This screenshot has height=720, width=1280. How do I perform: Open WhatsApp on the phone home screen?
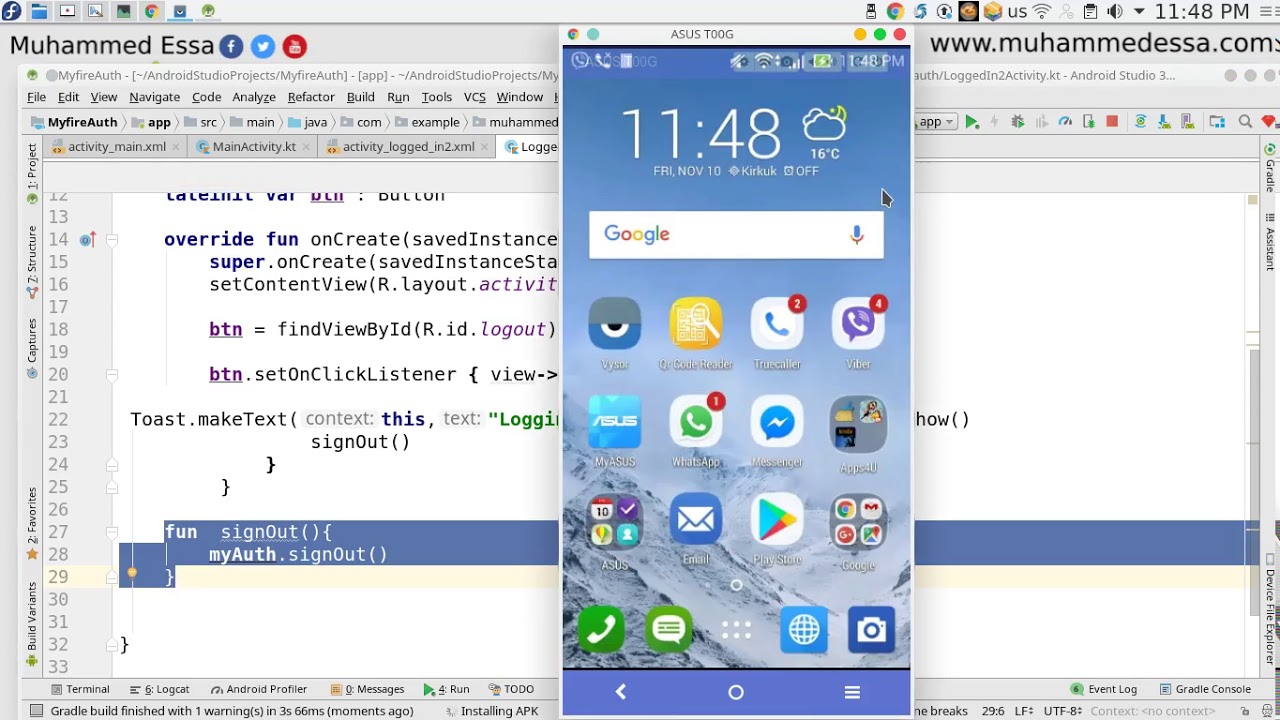pyautogui.click(x=696, y=432)
